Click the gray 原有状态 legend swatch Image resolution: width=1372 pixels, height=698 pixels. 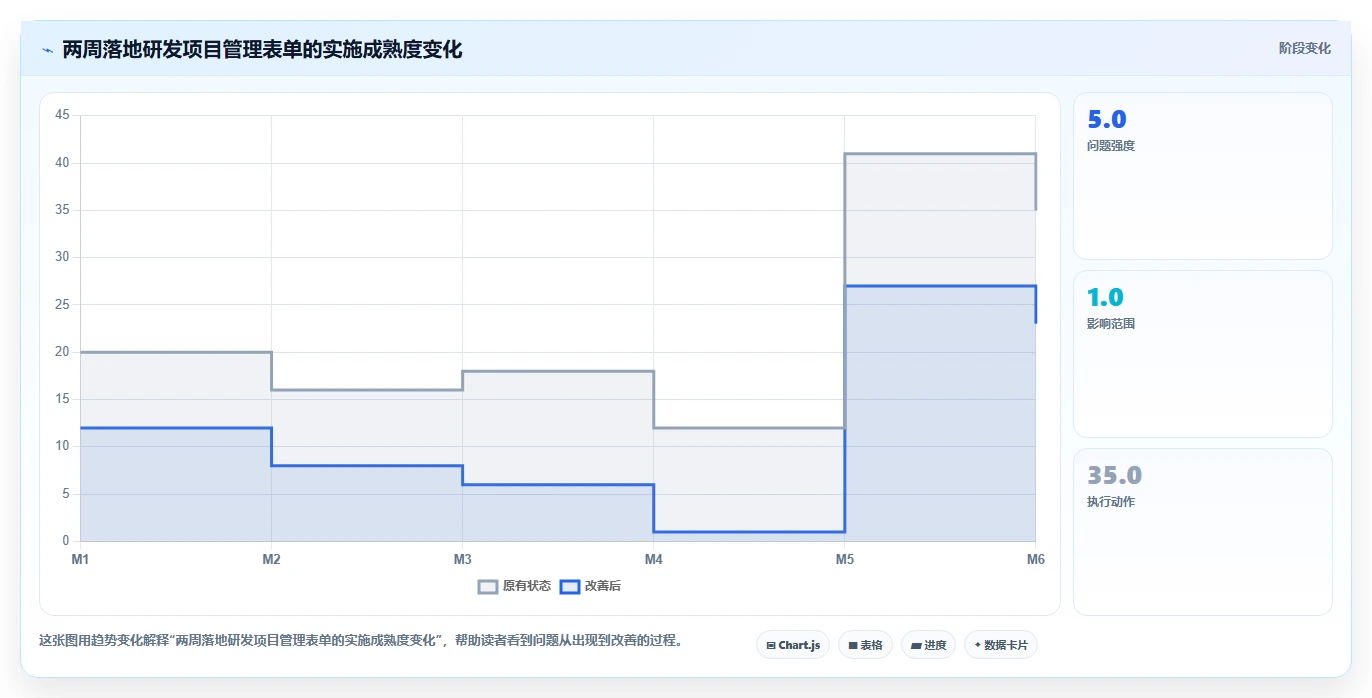488,586
